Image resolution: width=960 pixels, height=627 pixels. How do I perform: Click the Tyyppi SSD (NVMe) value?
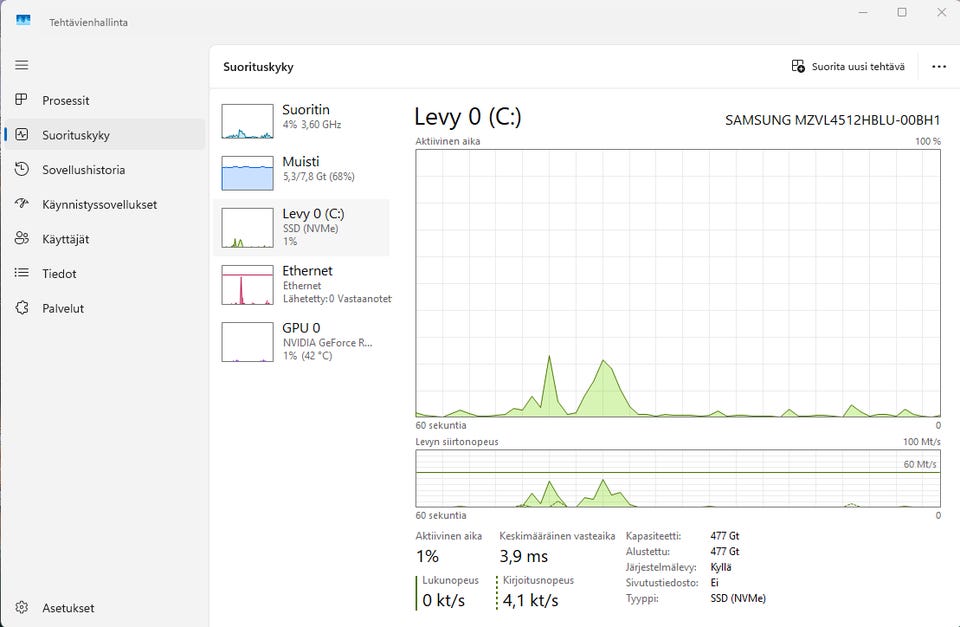point(738,598)
